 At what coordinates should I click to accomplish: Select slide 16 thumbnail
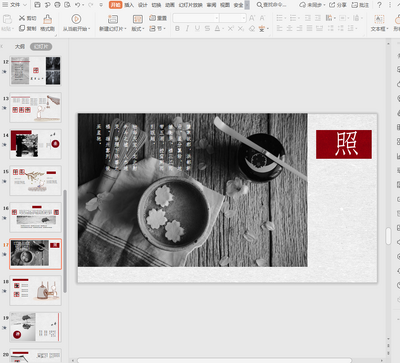click(x=36, y=217)
